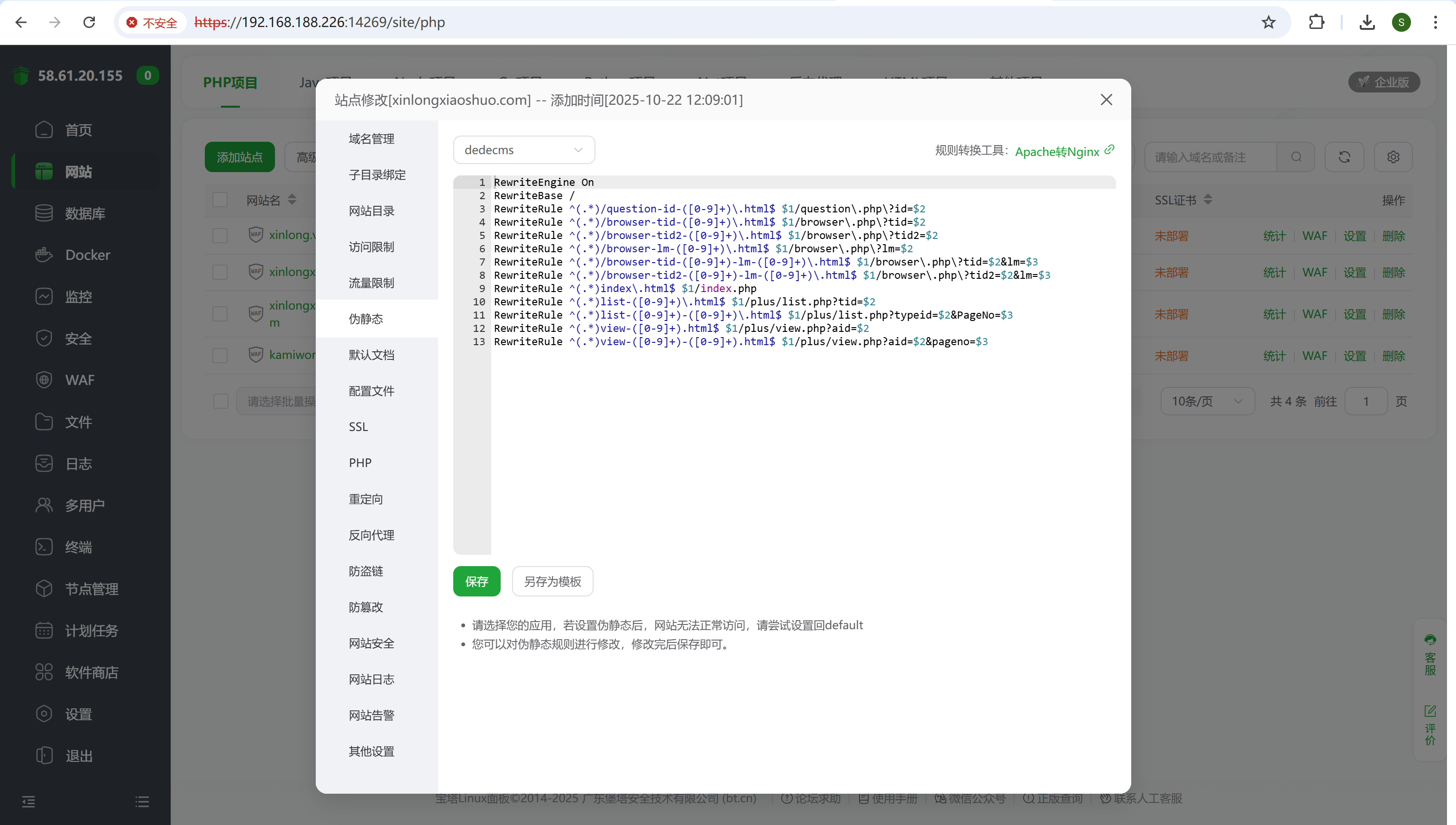The height and width of the screenshot is (825, 1456).
Task: Check the select-all checkbox beside 网站名
Action: [x=220, y=200]
